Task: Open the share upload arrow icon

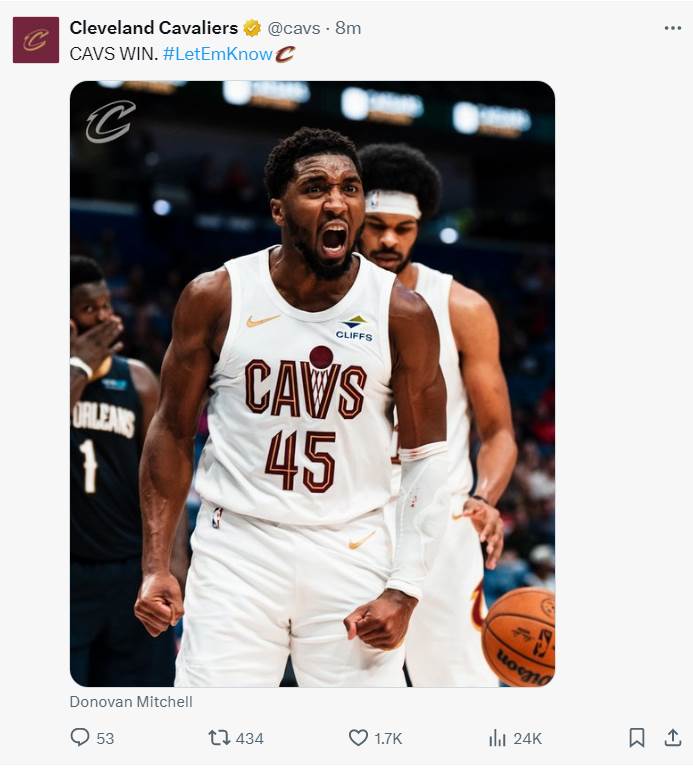Action: click(673, 737)
